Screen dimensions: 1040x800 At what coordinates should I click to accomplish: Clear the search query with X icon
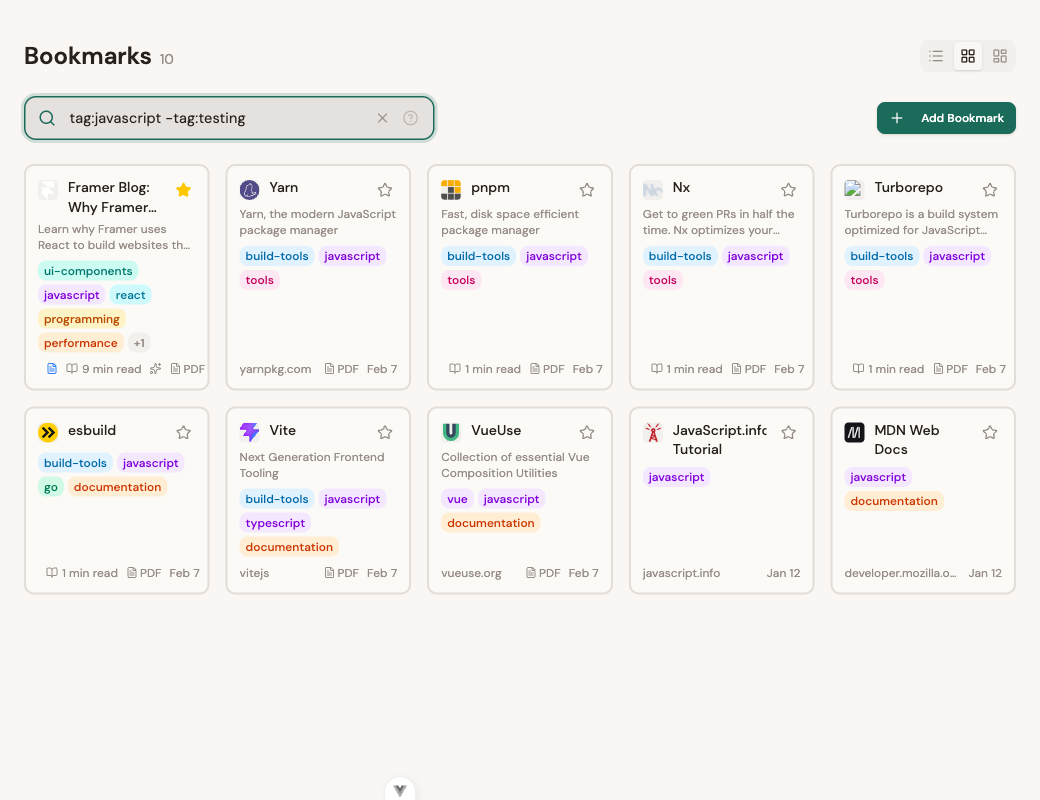tap(382, 118)
